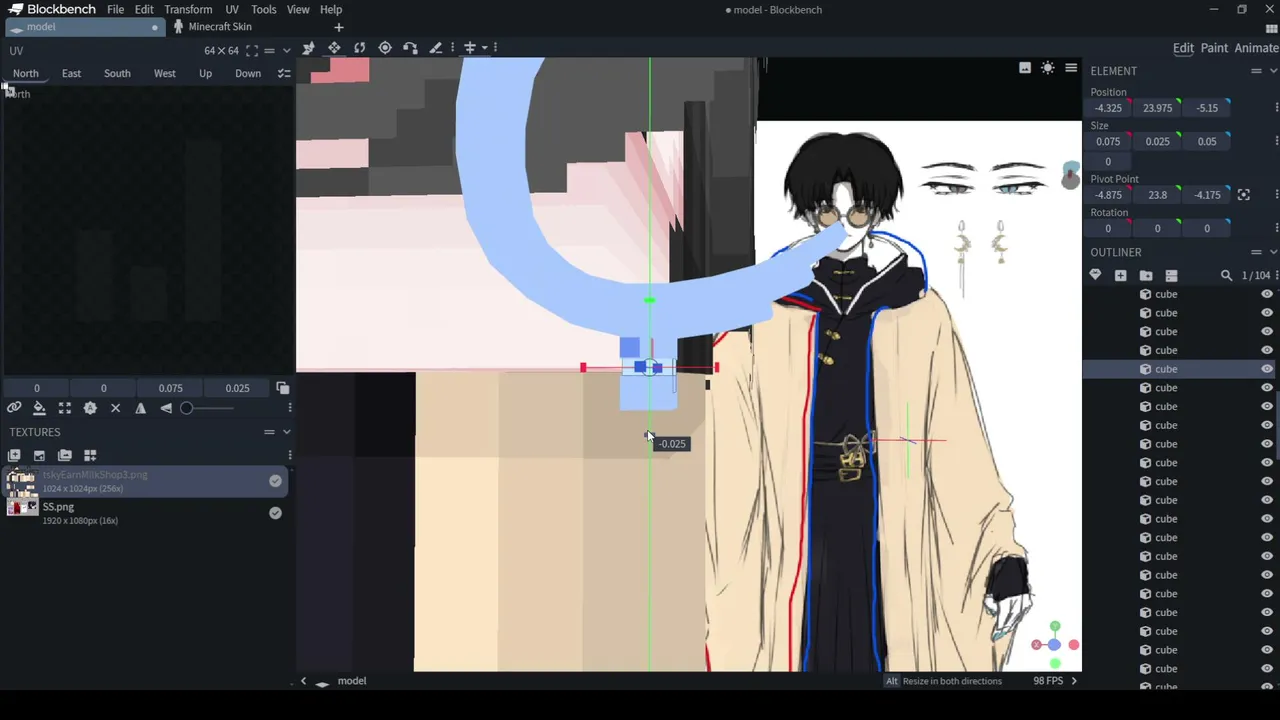
Task: Click the Auto UV icon
Action: coord(90,408)
